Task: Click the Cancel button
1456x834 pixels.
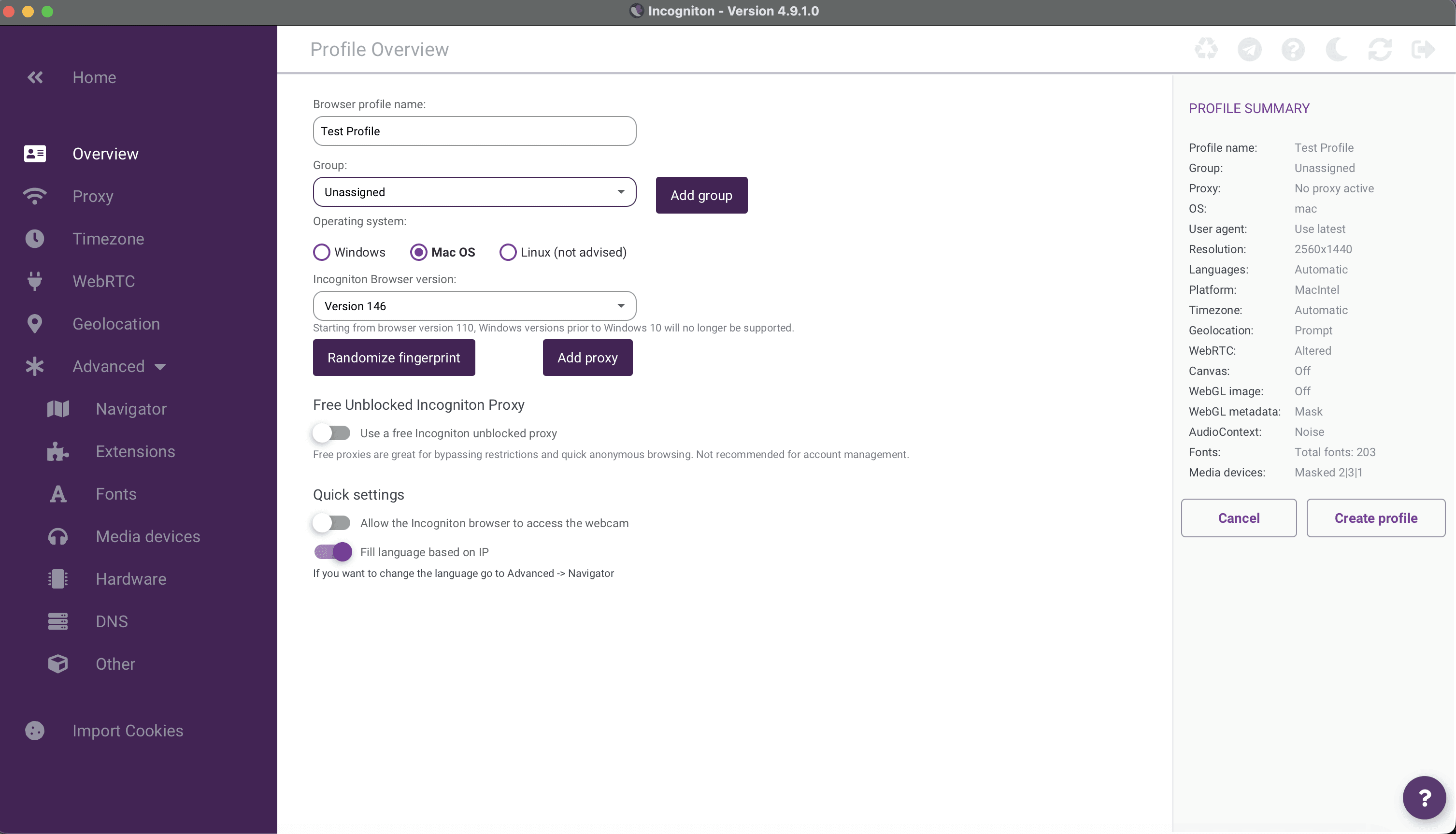Action: (1239, 518)
